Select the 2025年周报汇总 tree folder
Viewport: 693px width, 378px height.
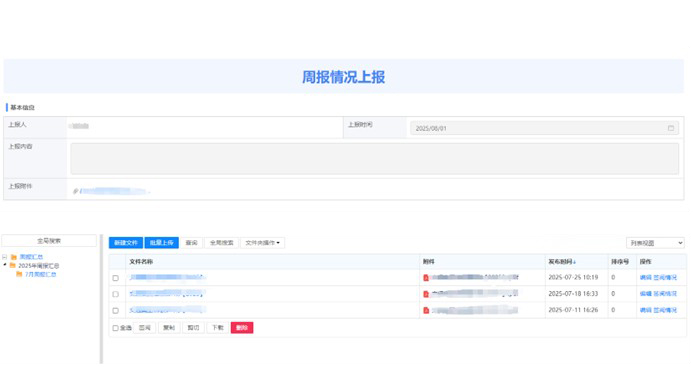(x=38, y=266)
